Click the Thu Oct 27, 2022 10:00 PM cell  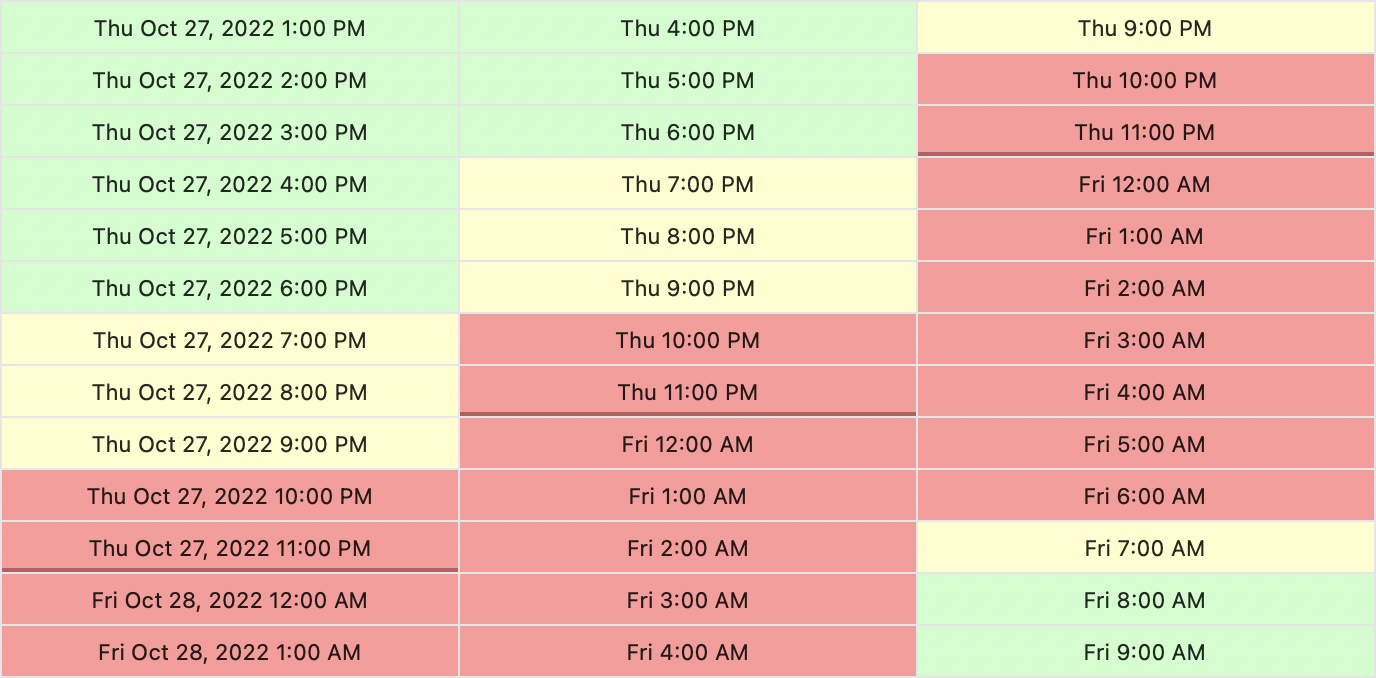[x=229, y=496]
